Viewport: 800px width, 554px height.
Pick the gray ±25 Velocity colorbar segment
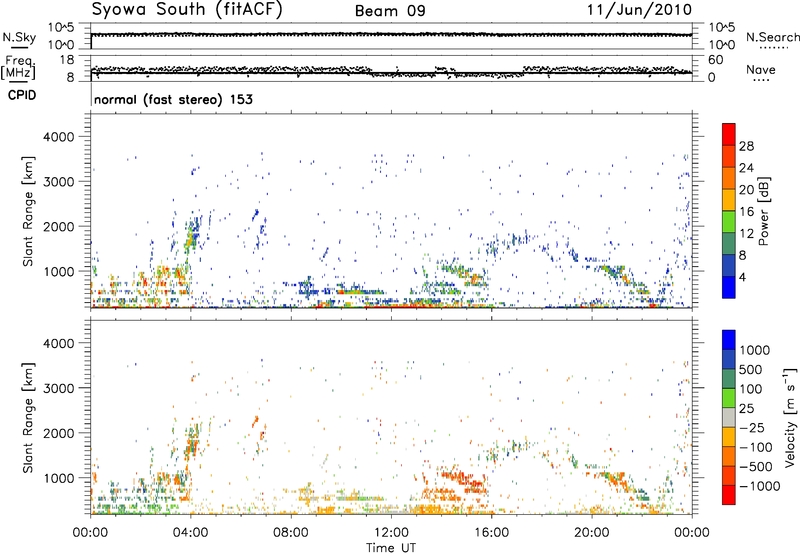[729, 418]
